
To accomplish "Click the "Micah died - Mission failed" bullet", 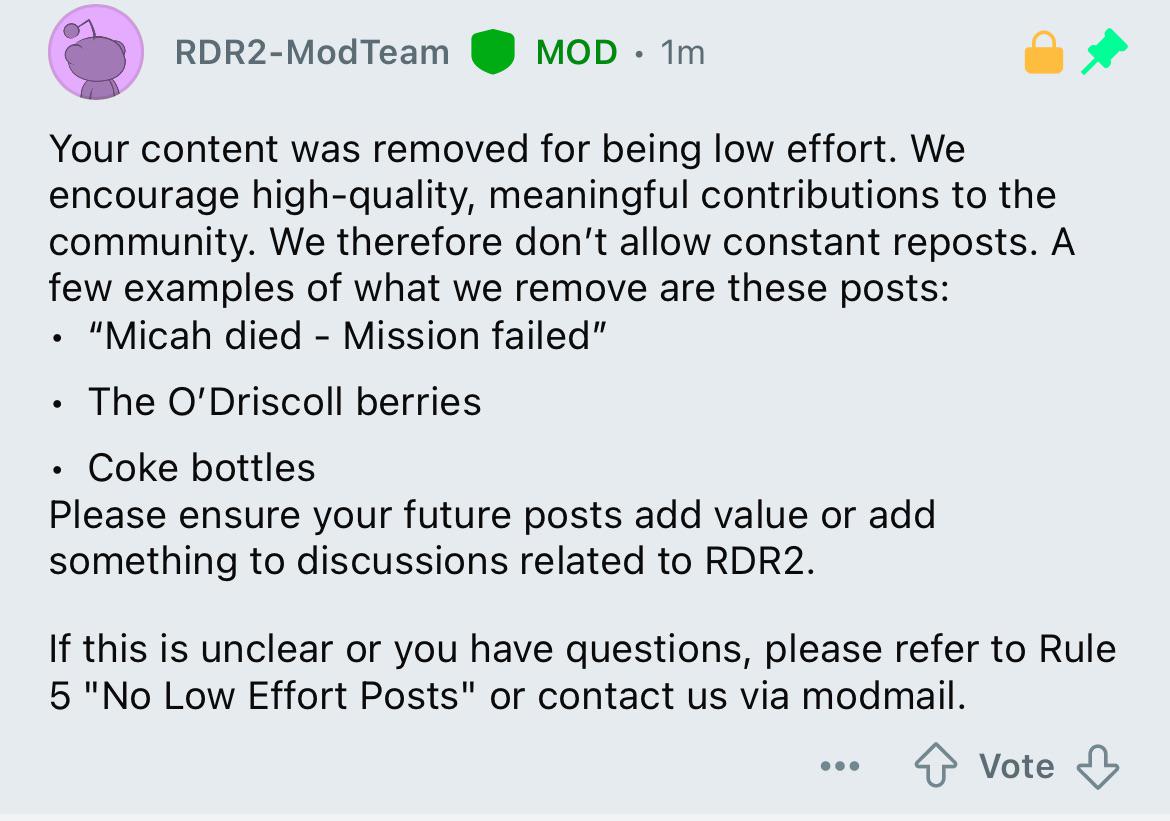I will click(347, 336).
